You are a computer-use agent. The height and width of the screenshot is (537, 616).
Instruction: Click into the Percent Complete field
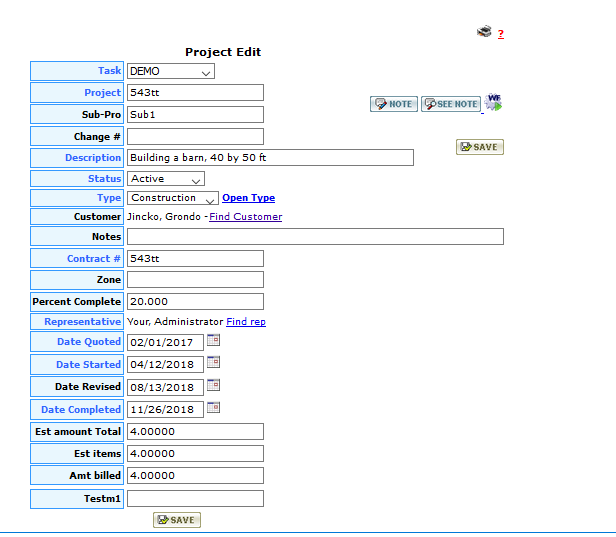pos(195,301)
